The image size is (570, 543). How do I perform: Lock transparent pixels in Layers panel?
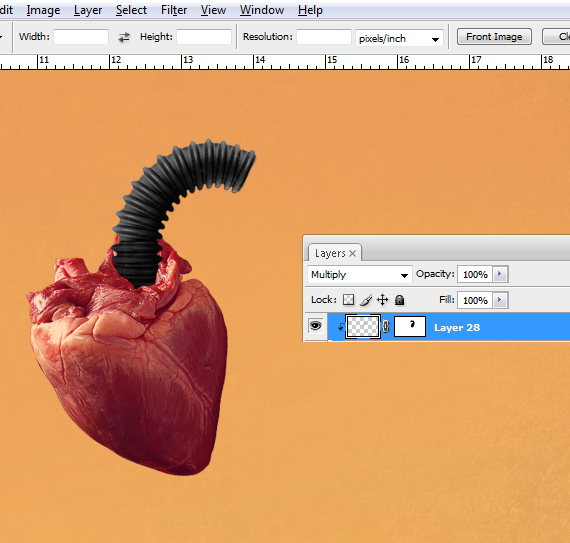click(348, 300)
